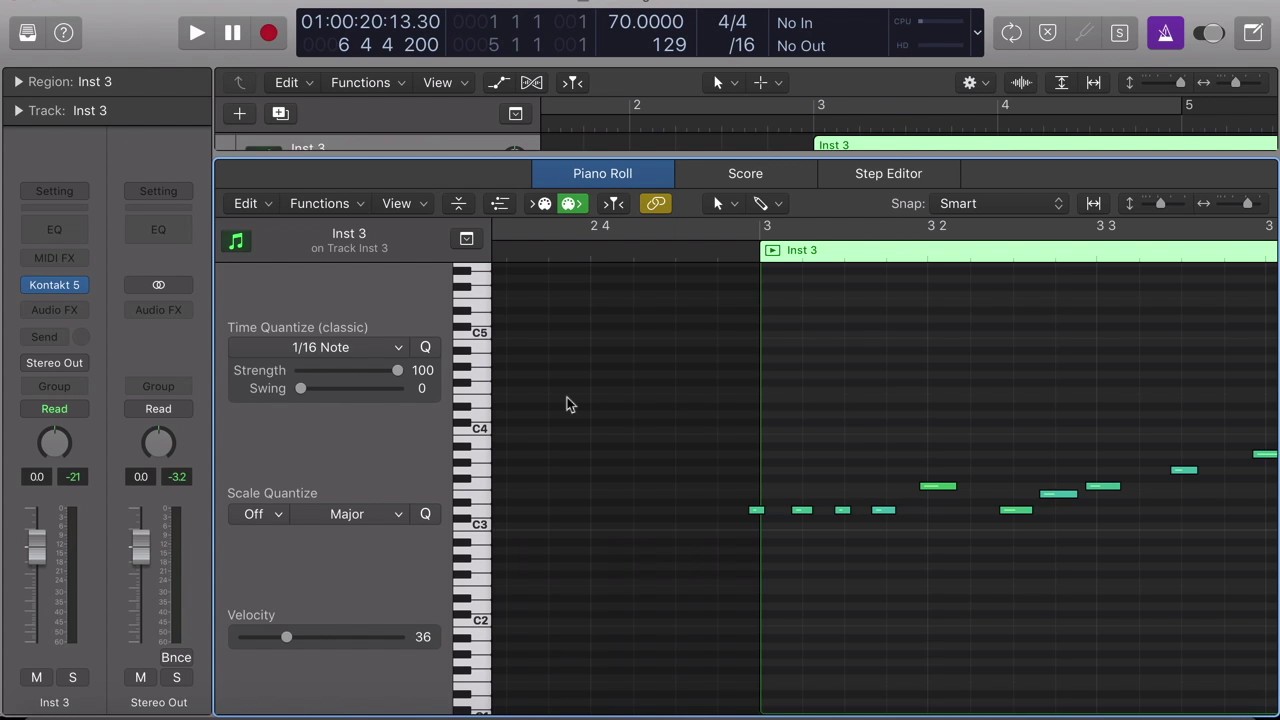Toggle Cycle mode icon in control bar

[x=1012, y=33]
